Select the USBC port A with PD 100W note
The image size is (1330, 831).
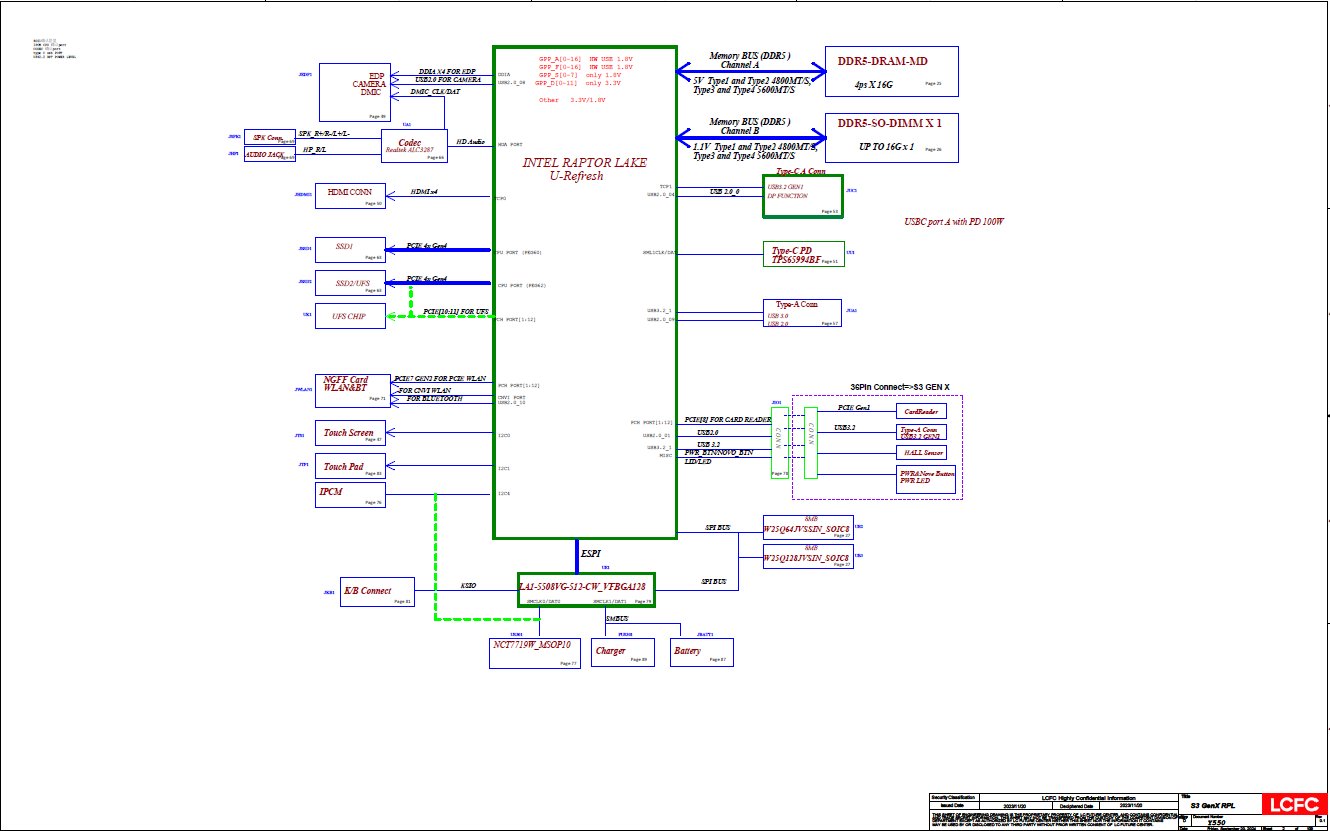(954, 221)
